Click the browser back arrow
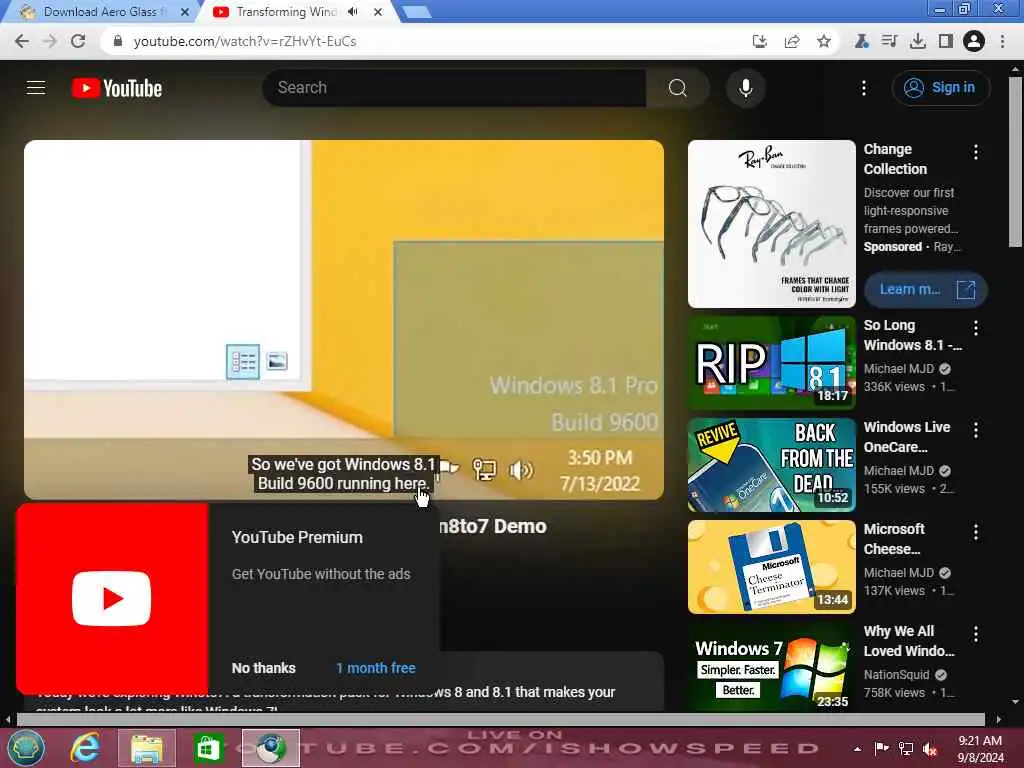The image size is (1024, 768). pyautogui.click(x=22, y=41)
